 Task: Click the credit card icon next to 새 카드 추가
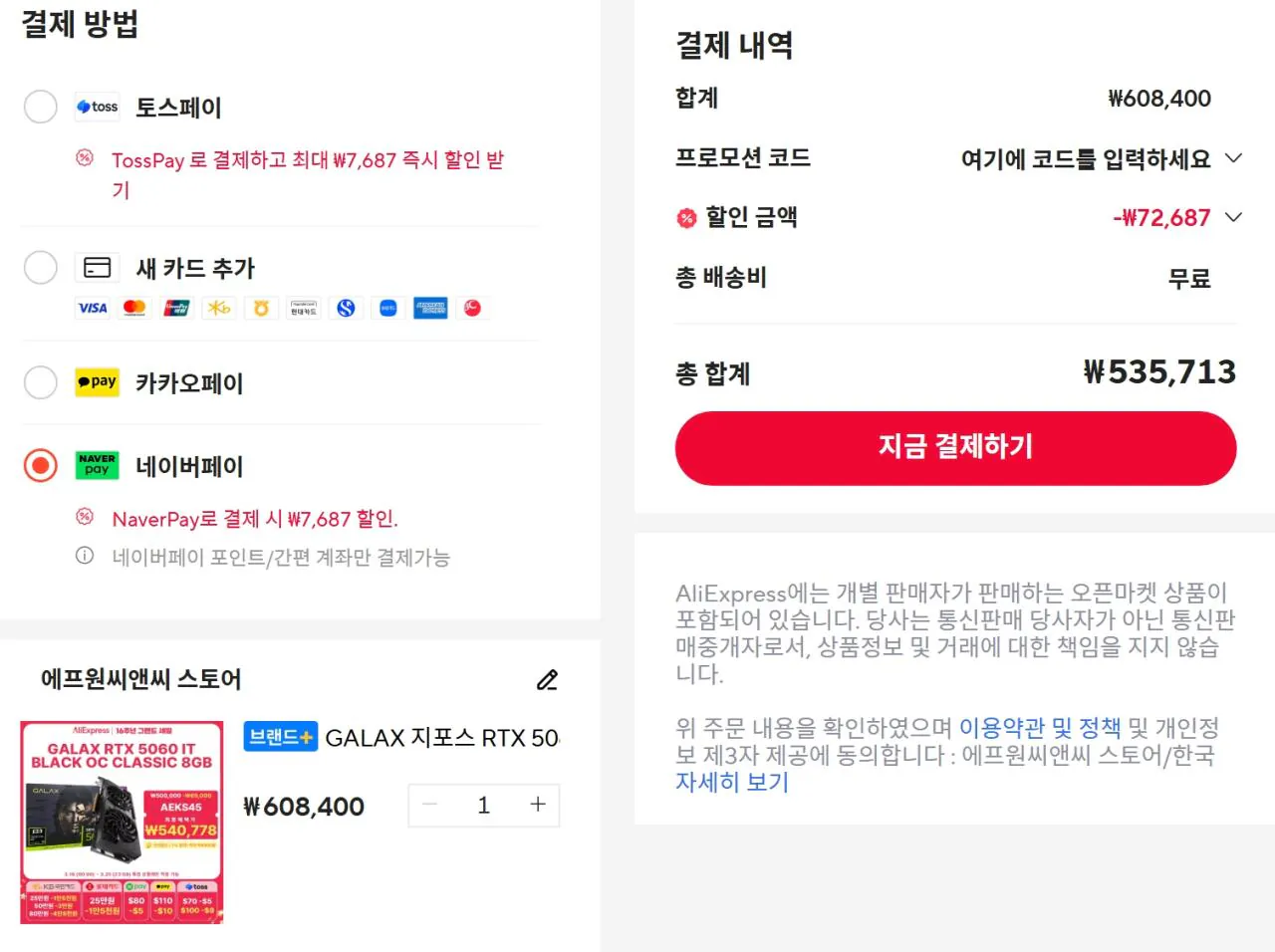(98, 268)
